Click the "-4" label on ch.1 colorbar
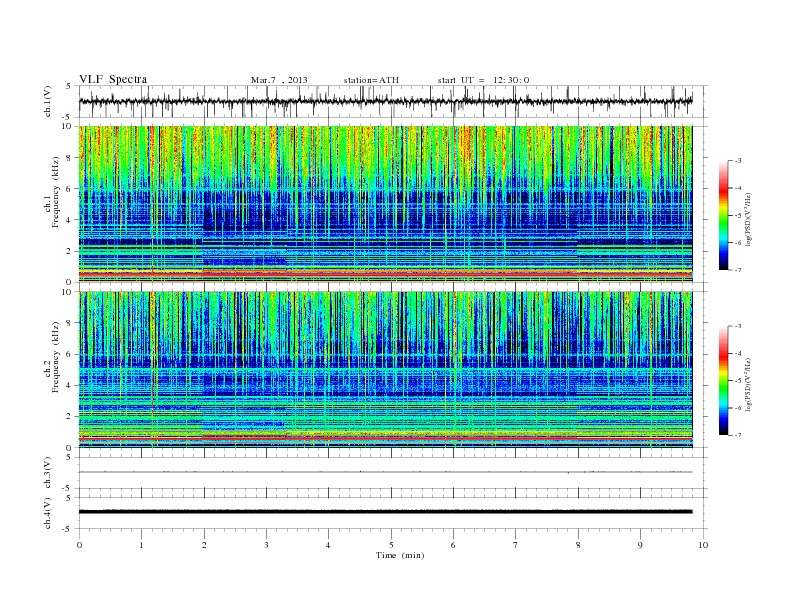 pos(737,188)
